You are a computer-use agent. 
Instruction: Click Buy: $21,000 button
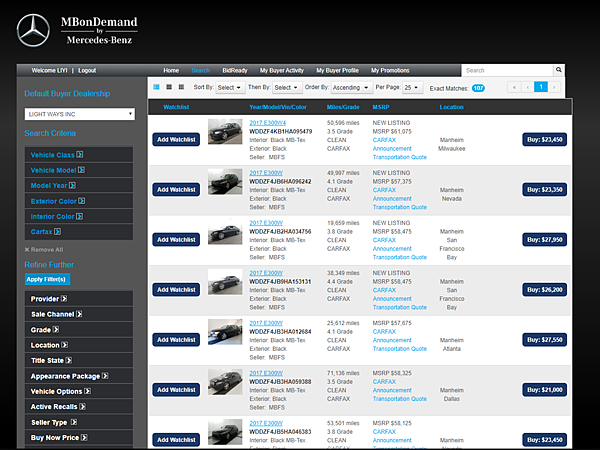pyautogui.click(x=545, y=390)
